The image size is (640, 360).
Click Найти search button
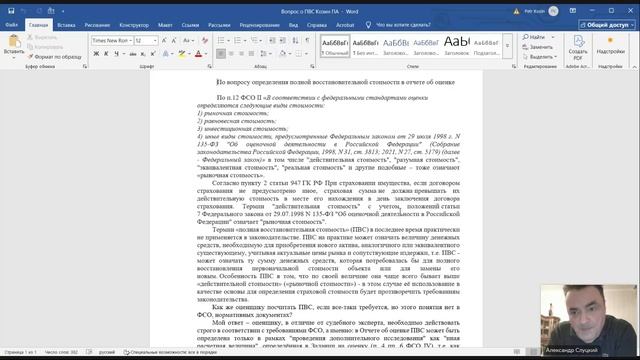pyautogui.click(x=534, y=37)
